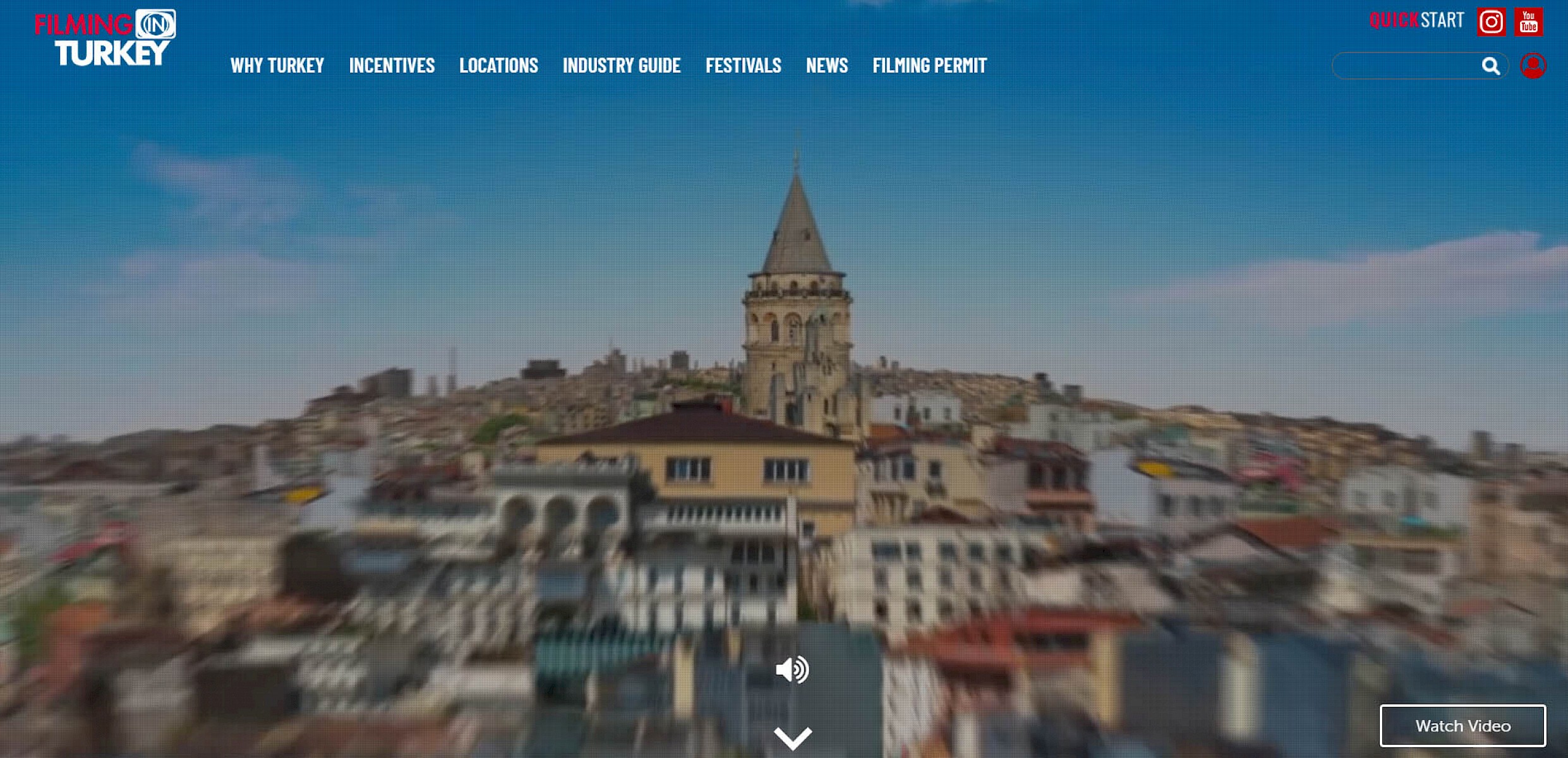Click the scroll-down chevron arrow

[x=792, y=737]
